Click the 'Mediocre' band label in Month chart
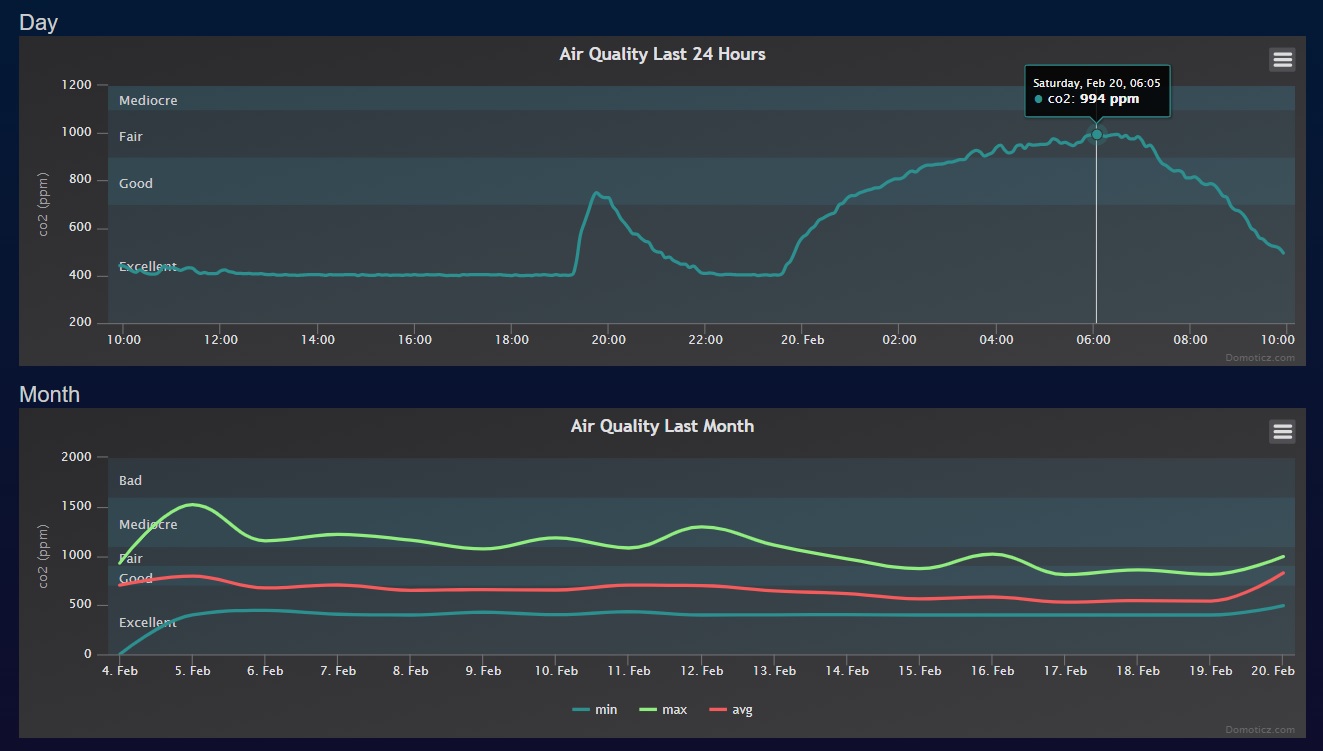 pos(148,524)
